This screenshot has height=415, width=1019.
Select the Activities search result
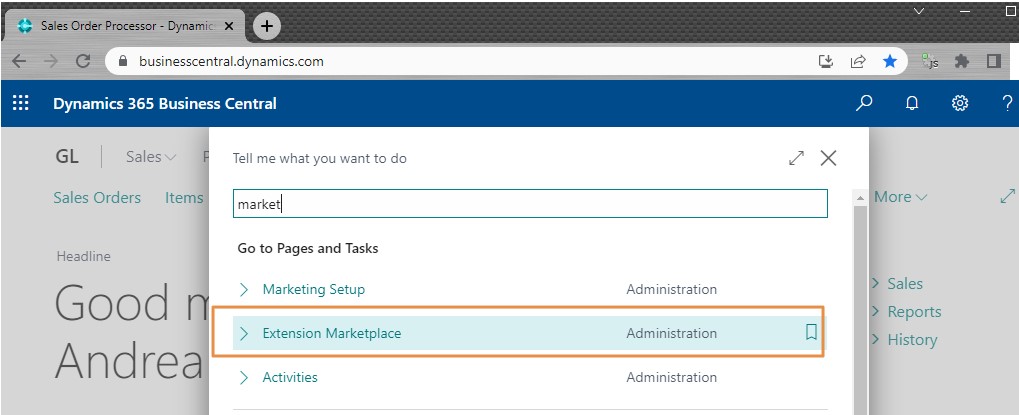point(290,377)
